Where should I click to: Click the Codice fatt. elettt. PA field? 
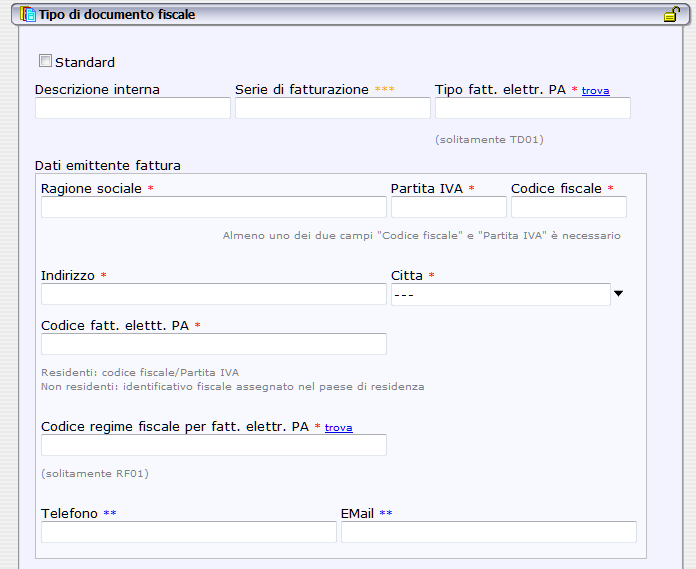pos(213,344)
